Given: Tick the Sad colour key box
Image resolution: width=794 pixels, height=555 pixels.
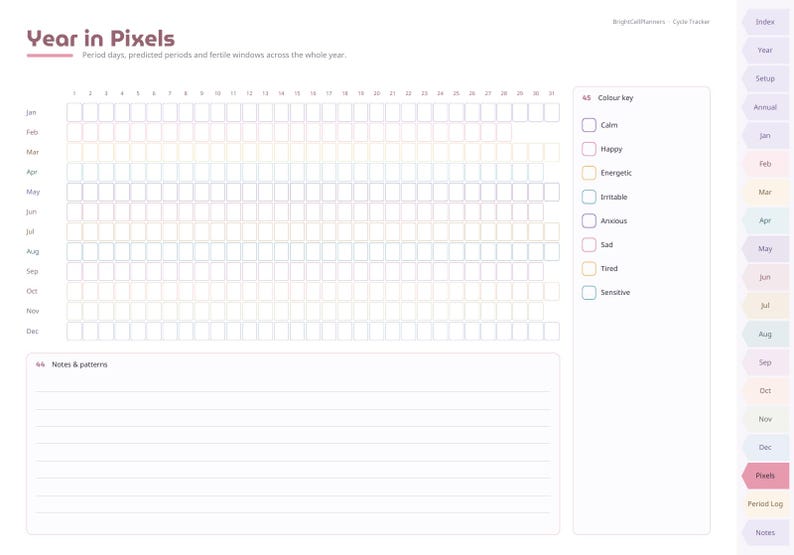Looking at the screenshot, I should click(589, 245).
